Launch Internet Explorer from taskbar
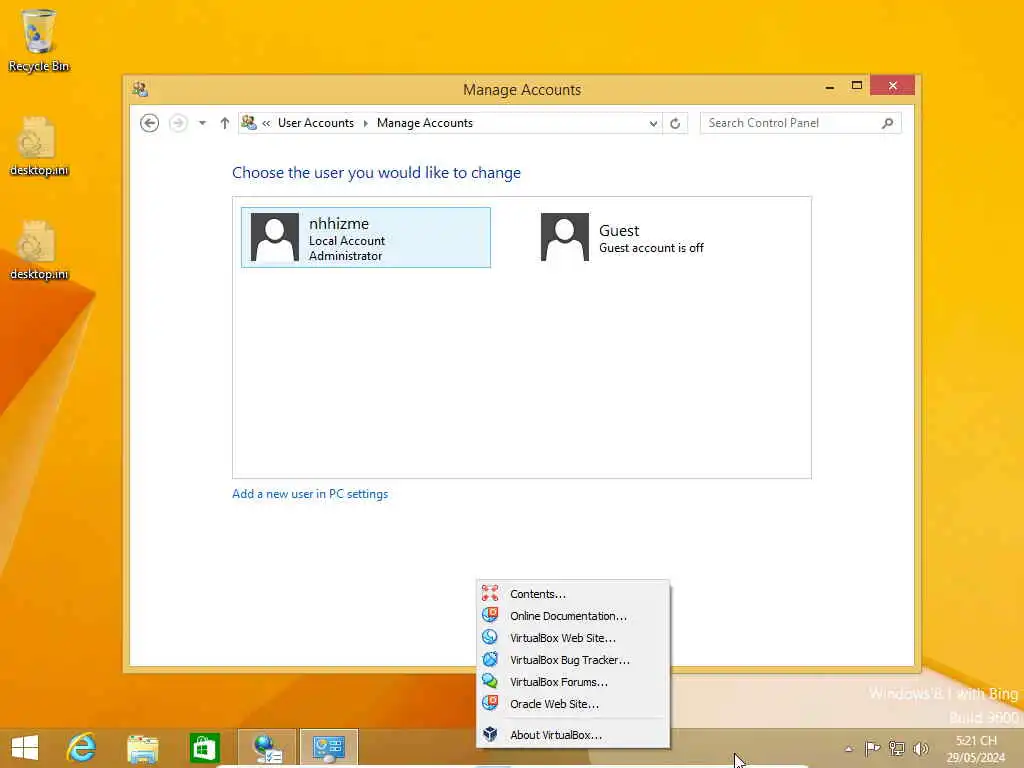This screenshot has width=1024, height=768. point(82,748)
